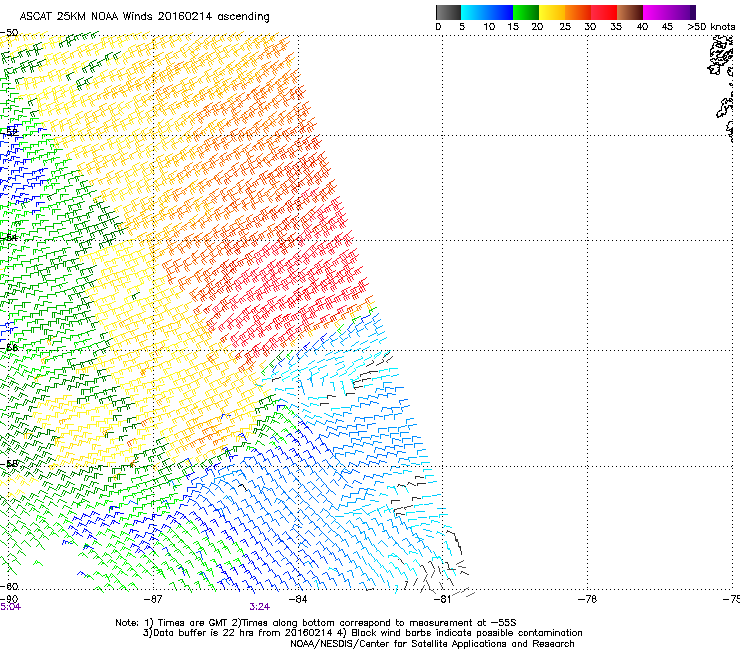
Task: Click the longitude label '-81'
Action: tap(442, 599)
